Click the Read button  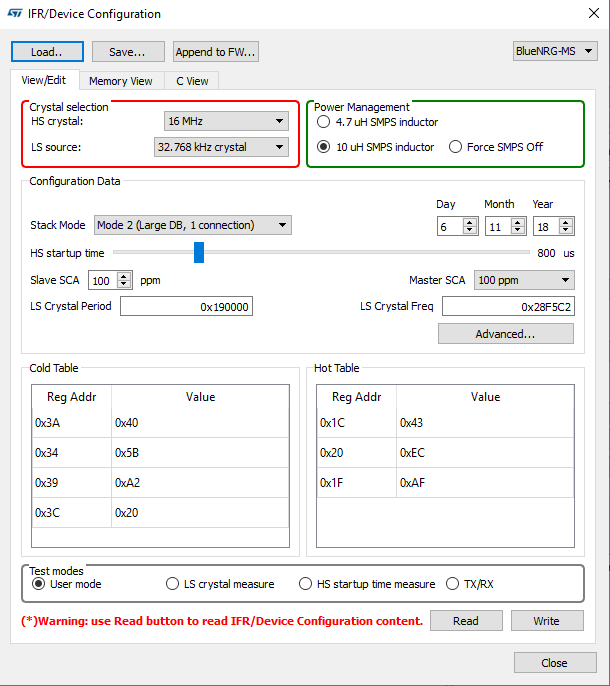[466, 621]
